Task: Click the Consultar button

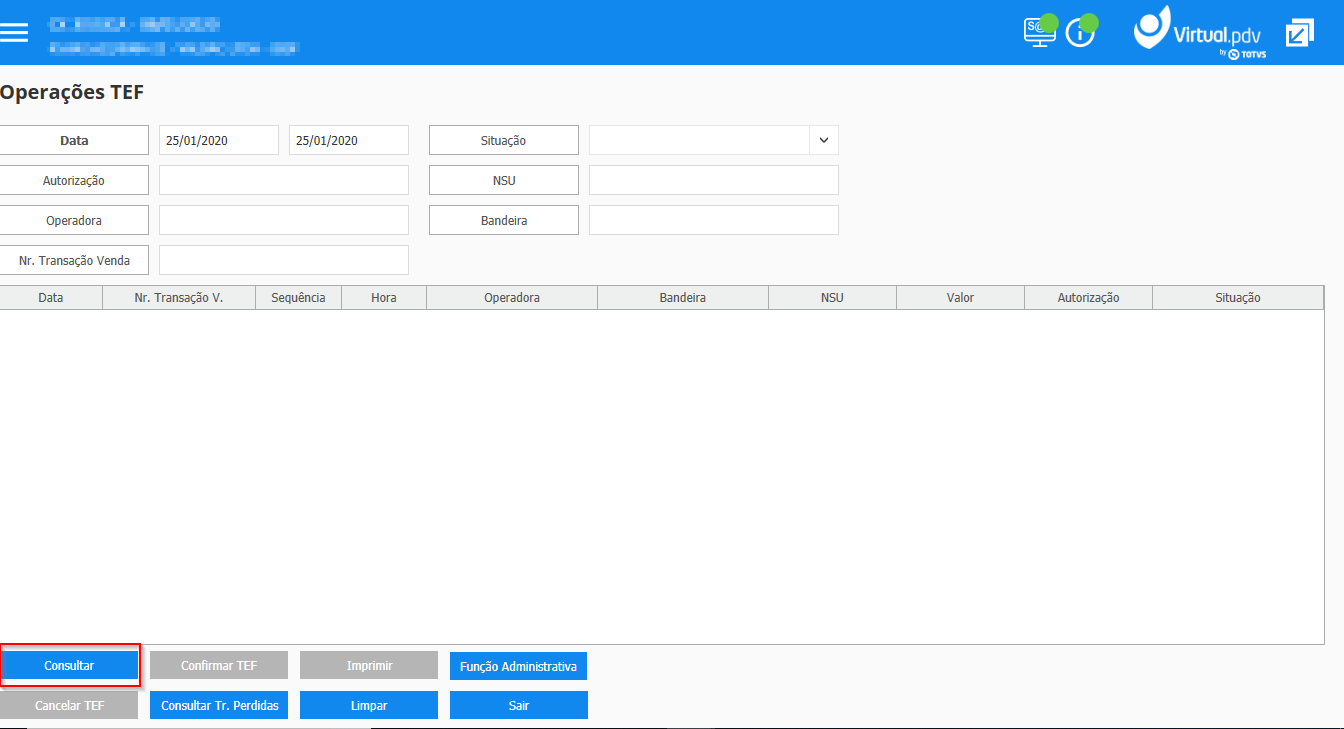Action: 69,666
